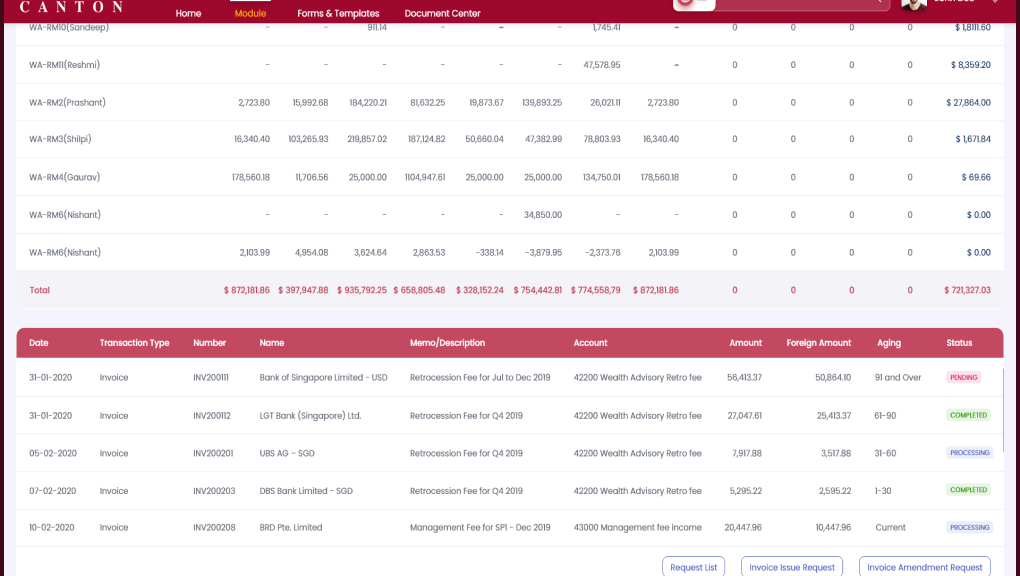Click UBS AG - SGD name
The height and width of the screenshot is (576, 1020).
click(287, 453)
